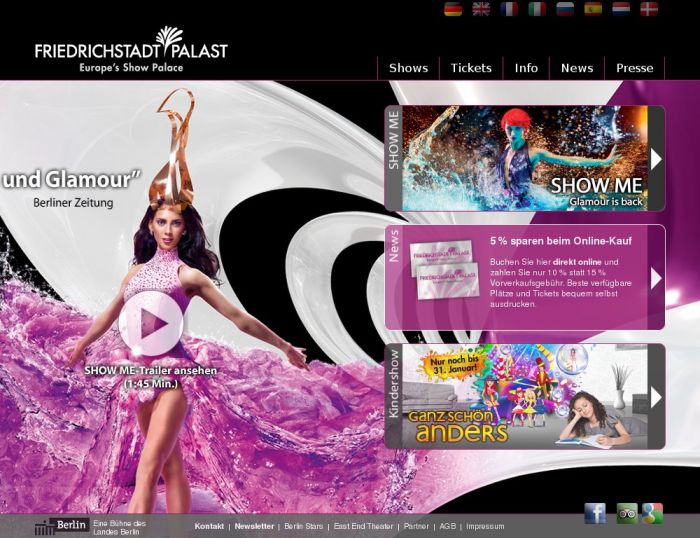Click the vertical 'News' tab label
The image size is (700, 538).
[x=393, y=246]
